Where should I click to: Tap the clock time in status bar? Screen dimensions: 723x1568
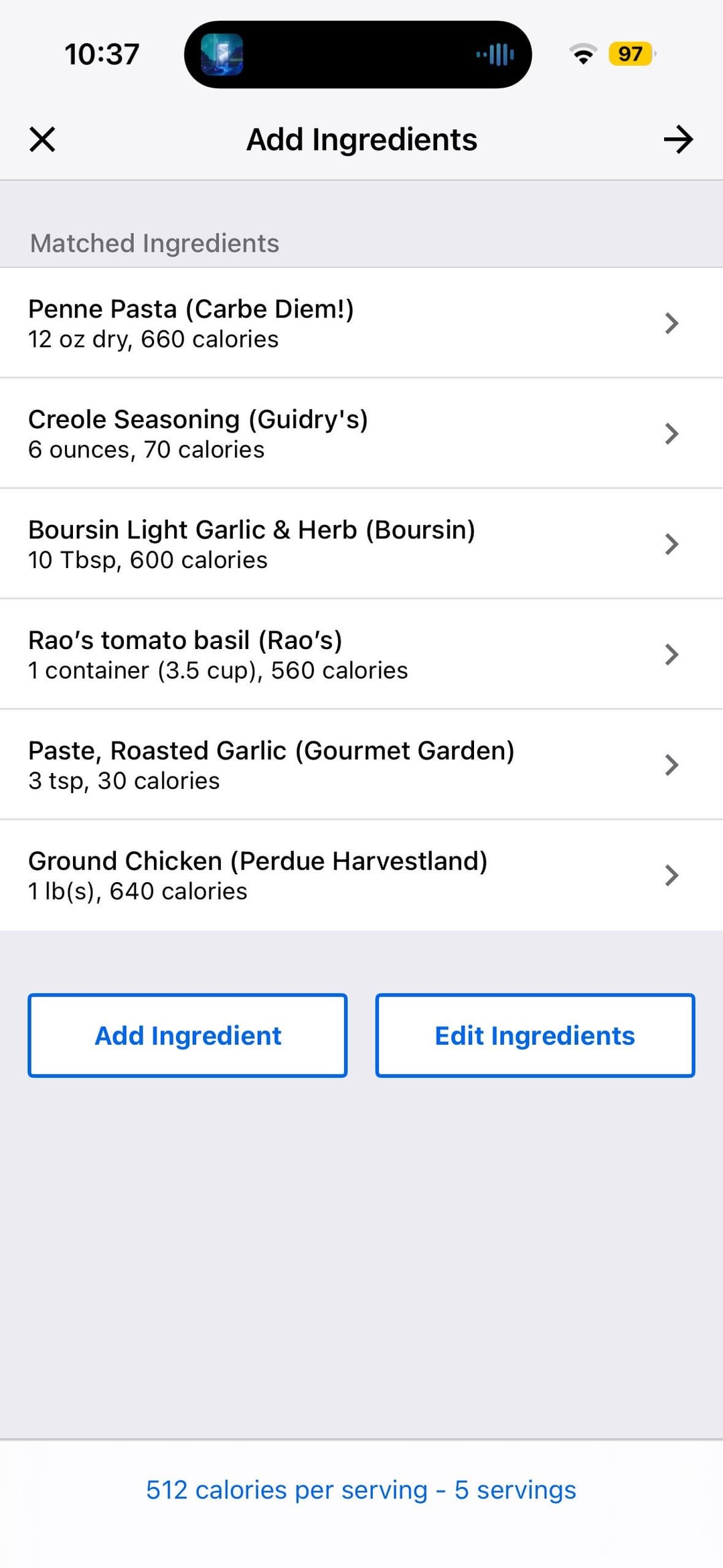[102, 54]
